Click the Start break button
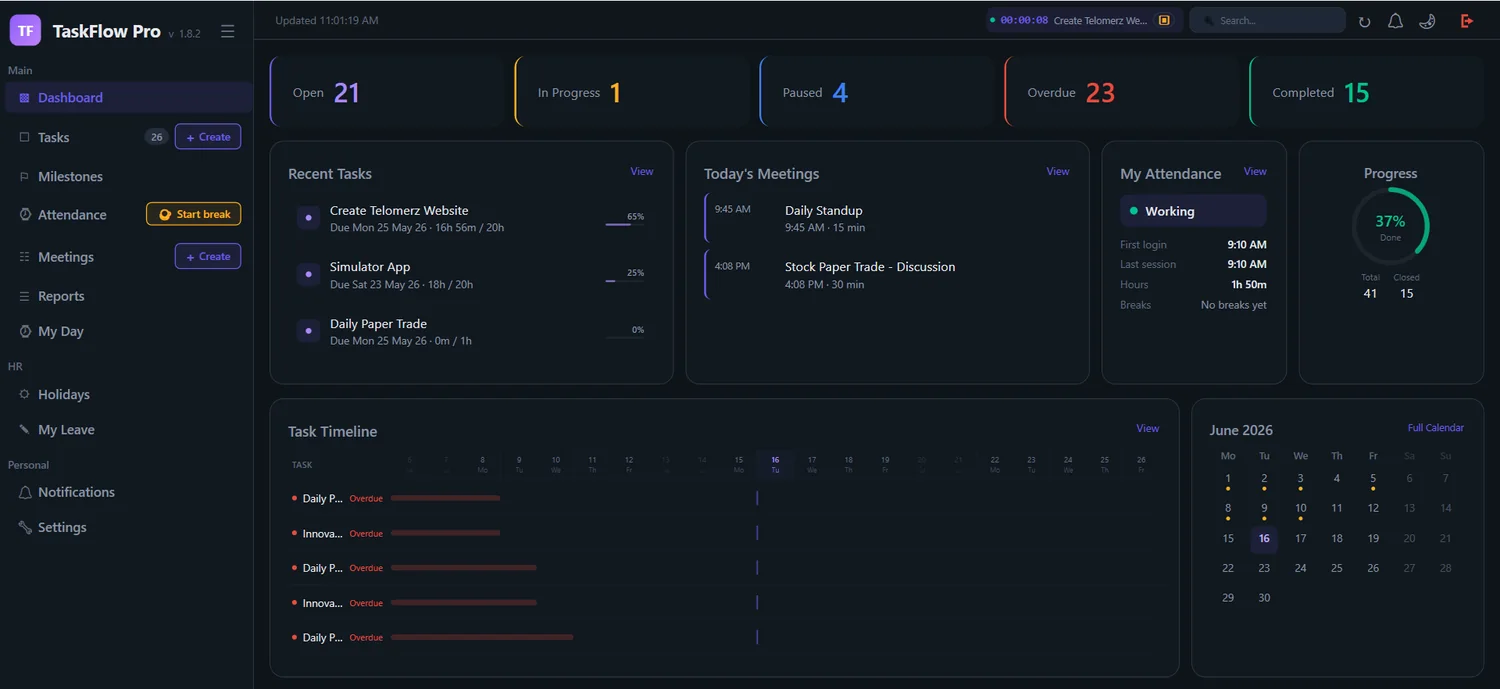Screen dimensions: 1500x689 click(x=194, y=214)
